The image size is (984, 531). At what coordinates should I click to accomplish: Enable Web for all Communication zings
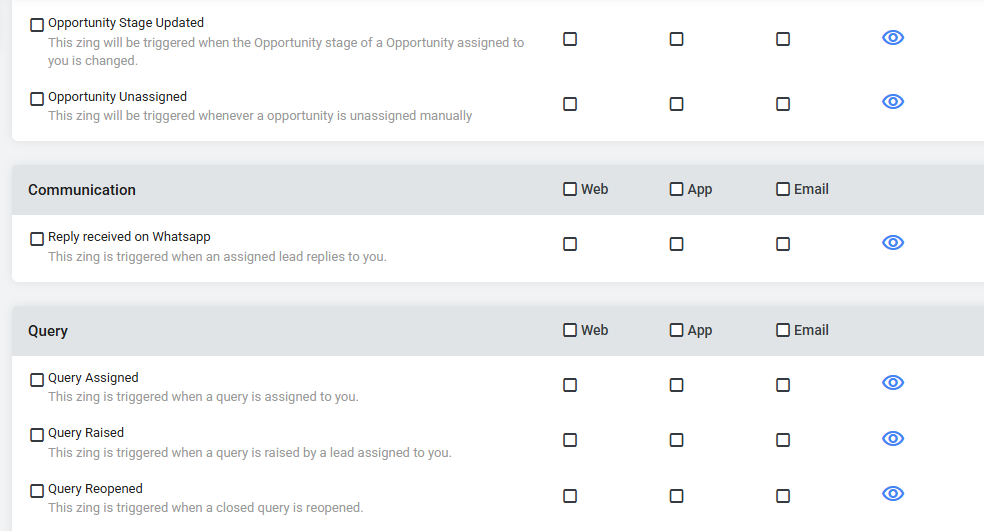coord(570,189)
